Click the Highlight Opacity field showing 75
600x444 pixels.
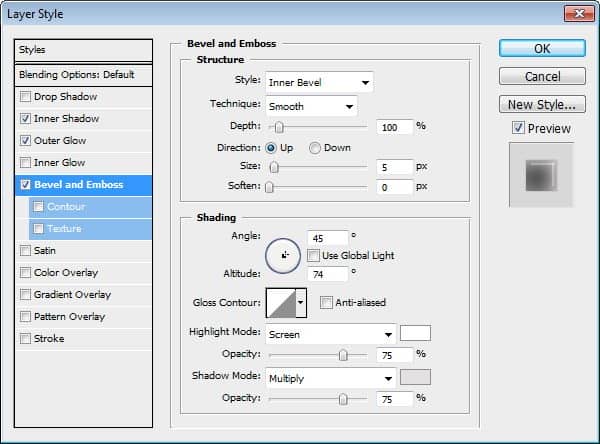coord(395,355)
